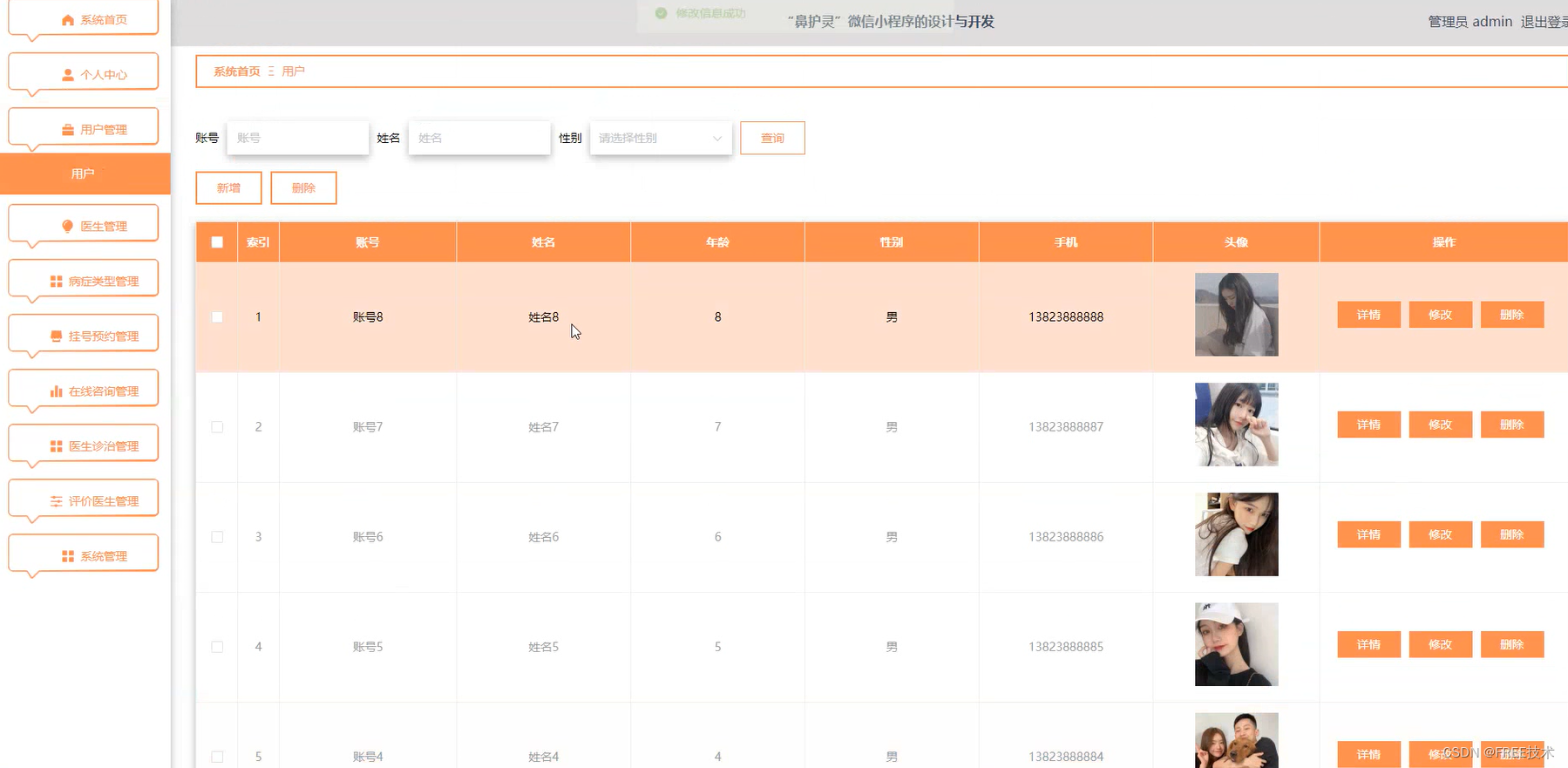The image size is (1568, 768).
Task: Click the avatar thumbnail of 账号8
Action: (x=1236, y=315)
